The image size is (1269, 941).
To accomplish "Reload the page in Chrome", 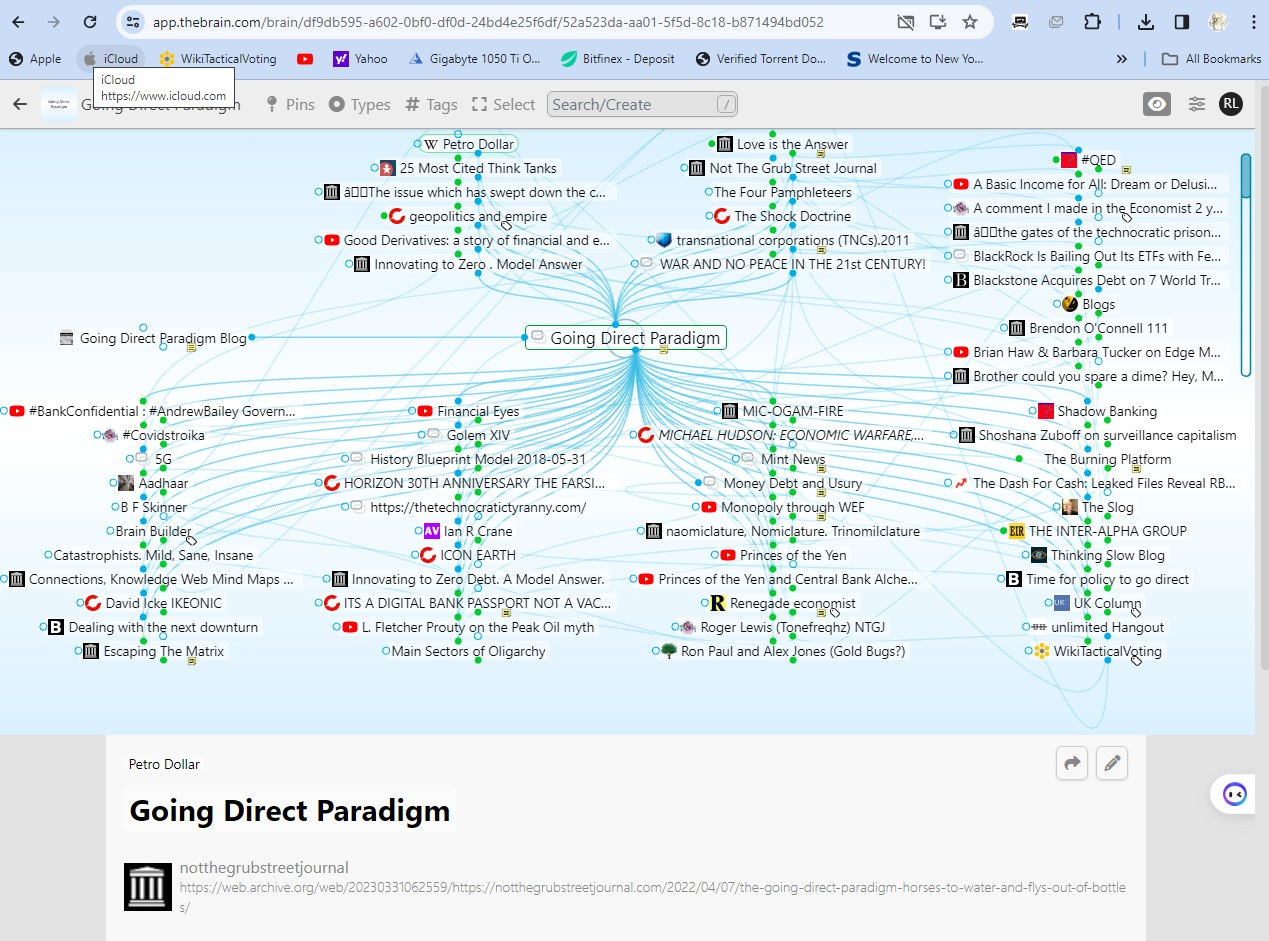I will pyautogui.click(x=89, y=21).
